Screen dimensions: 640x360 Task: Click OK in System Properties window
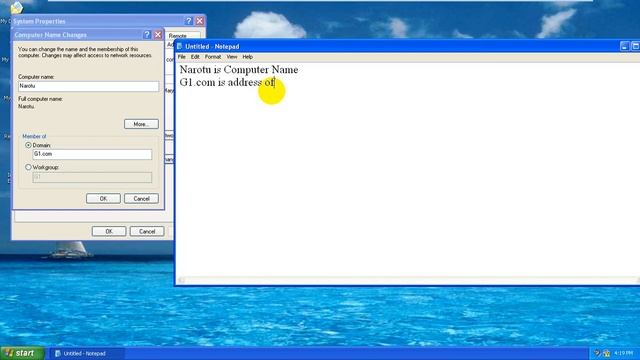pyautogui.click(x=109, y=231)
